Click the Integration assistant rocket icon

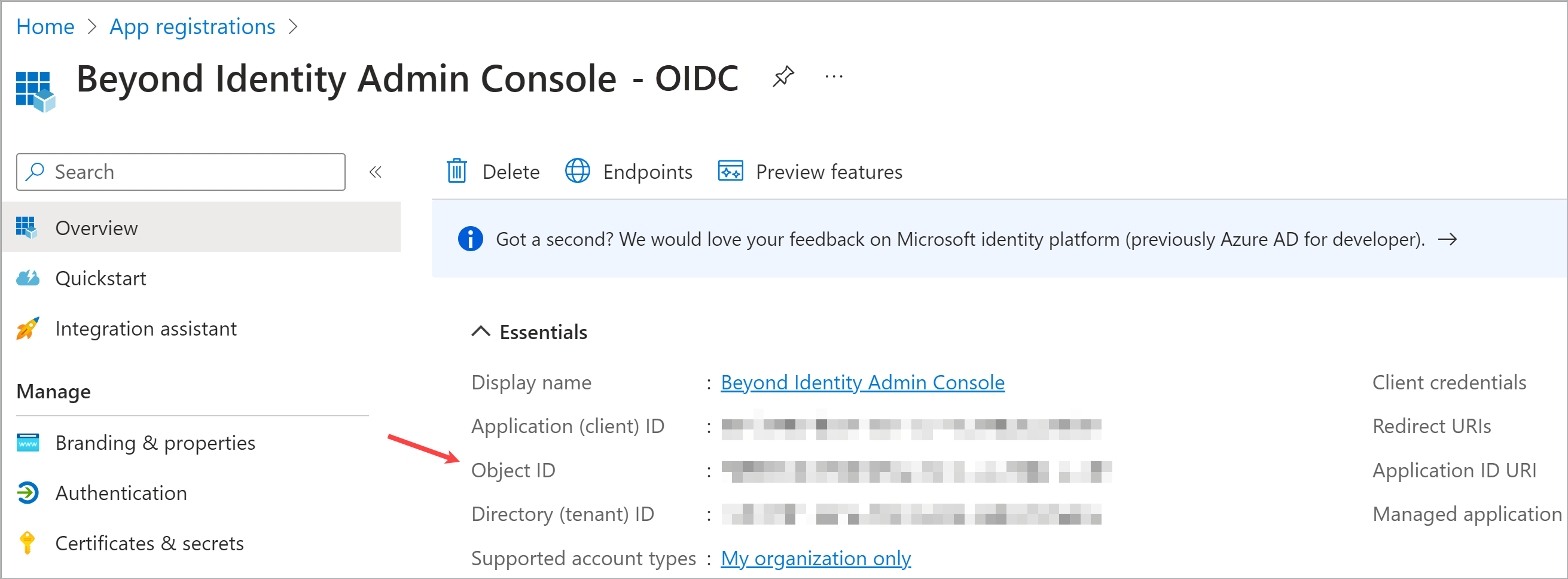tap(28, 329)
